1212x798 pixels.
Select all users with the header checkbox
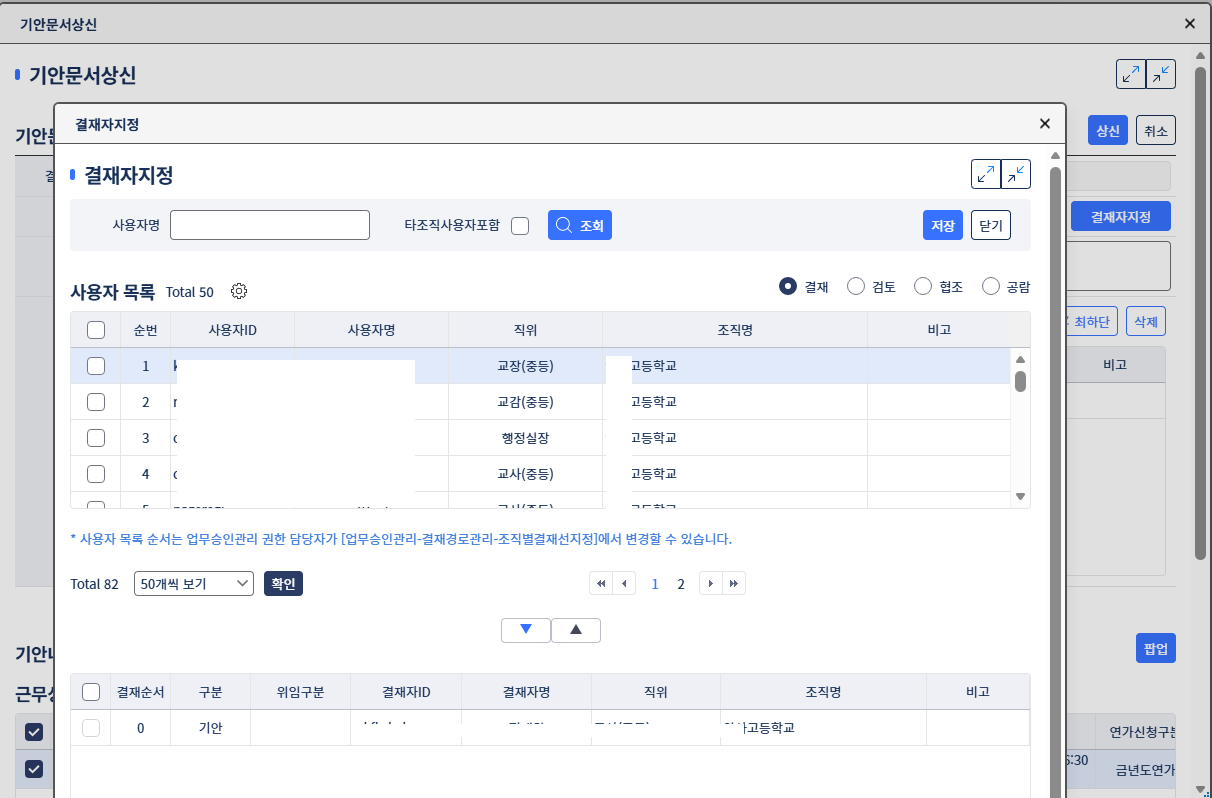click(96, 330)
